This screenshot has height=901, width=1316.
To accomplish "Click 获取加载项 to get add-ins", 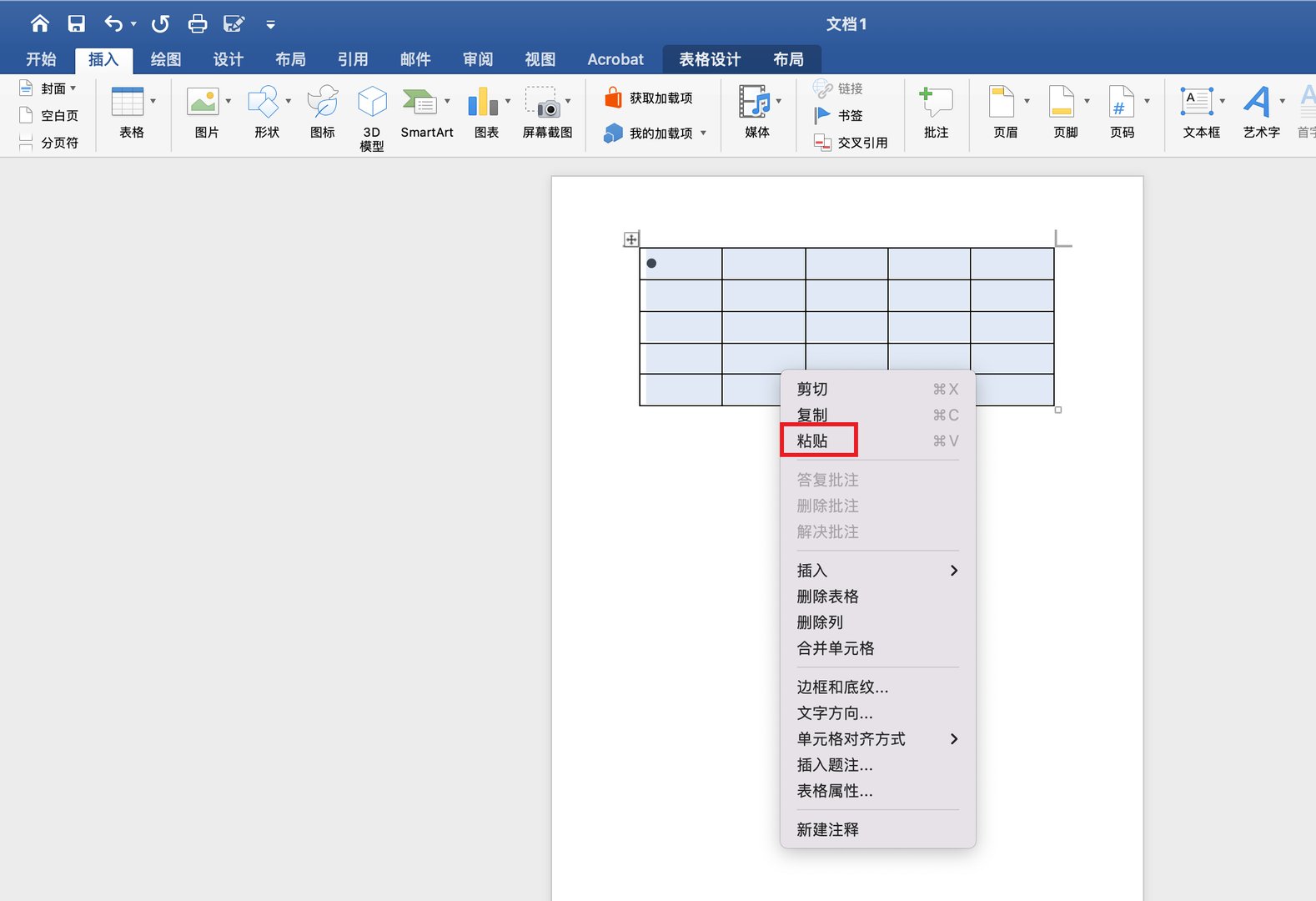I will [649, 98].
